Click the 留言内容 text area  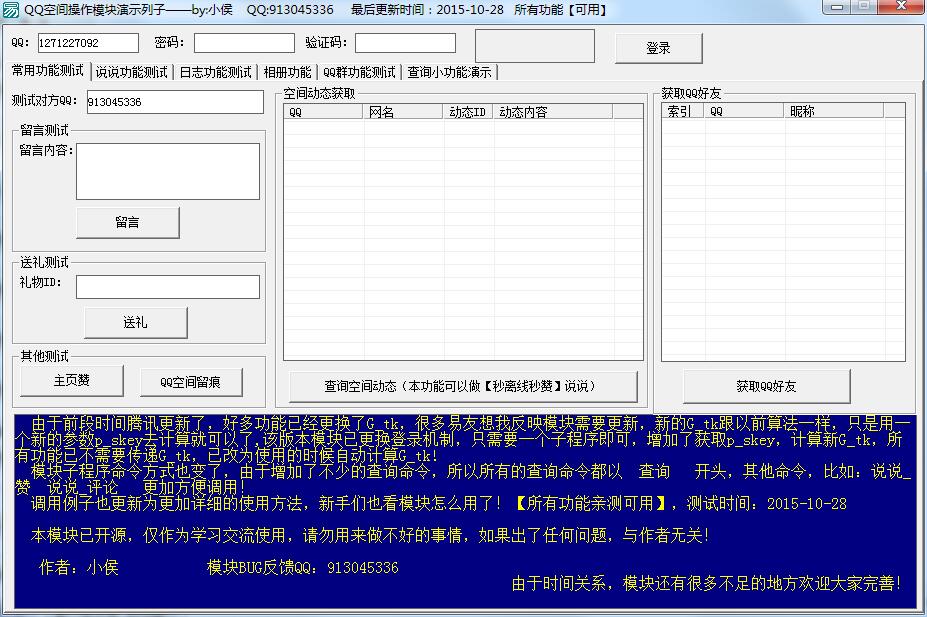[x=168, y=171]
